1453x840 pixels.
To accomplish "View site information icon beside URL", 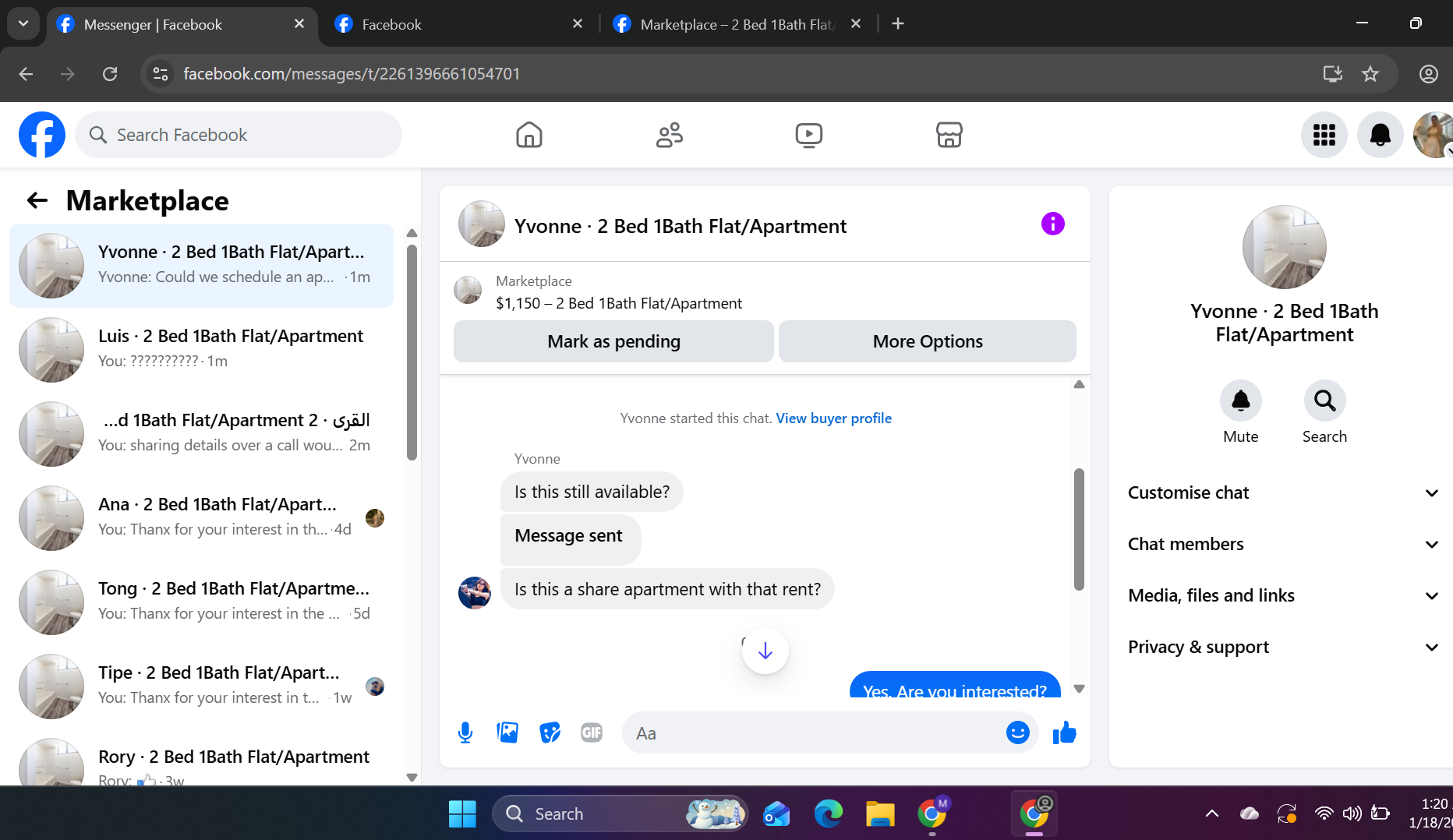I will click(x=161, y=74).
